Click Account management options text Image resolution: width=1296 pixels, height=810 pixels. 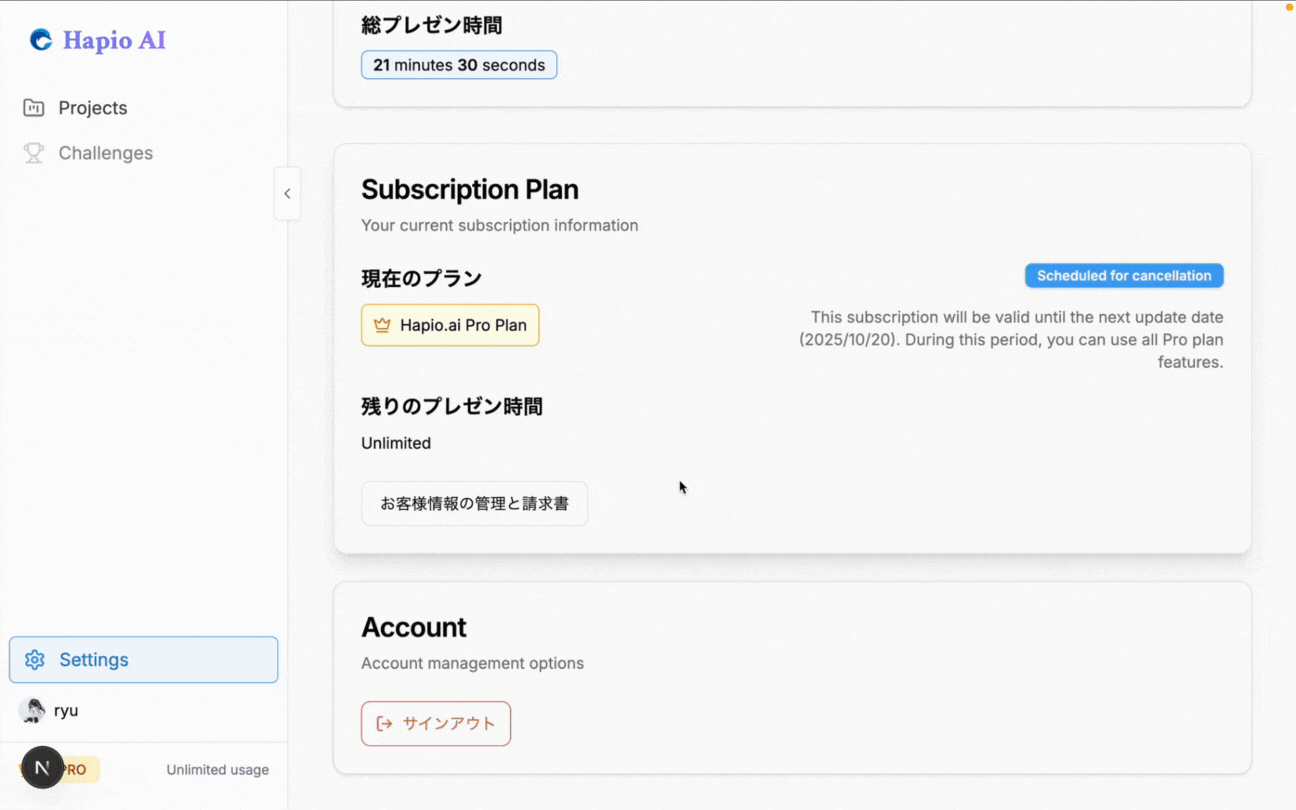[x=472, y=663]
